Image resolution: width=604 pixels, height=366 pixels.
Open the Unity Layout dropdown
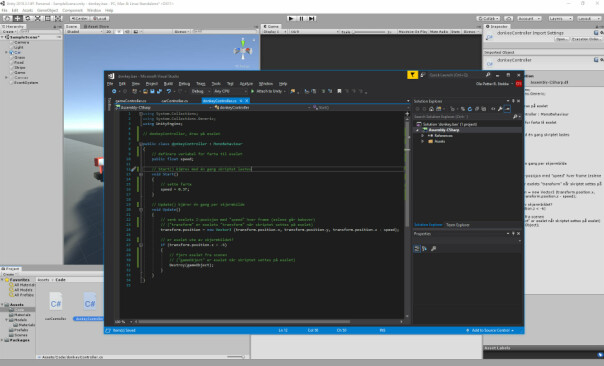click(x=589, y=18)
